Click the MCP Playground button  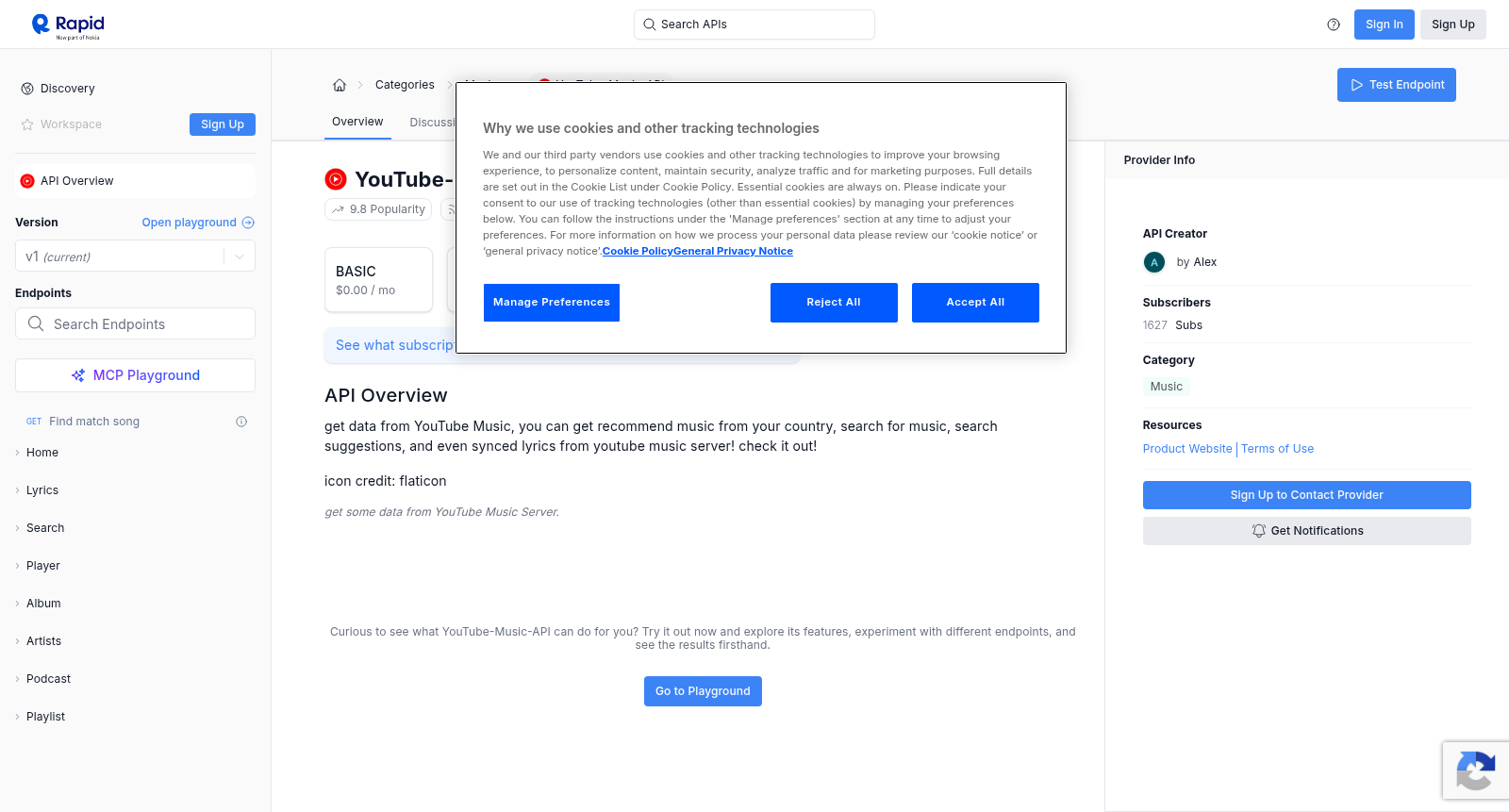coord(135,375)
